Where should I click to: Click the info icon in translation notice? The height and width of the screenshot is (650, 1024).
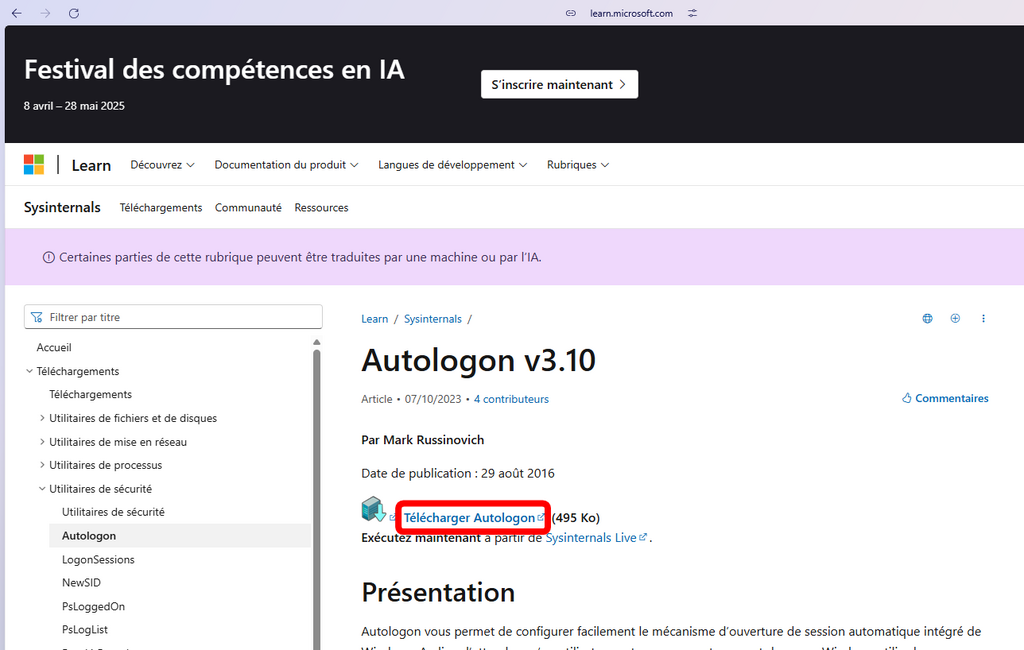click(48, 257)
